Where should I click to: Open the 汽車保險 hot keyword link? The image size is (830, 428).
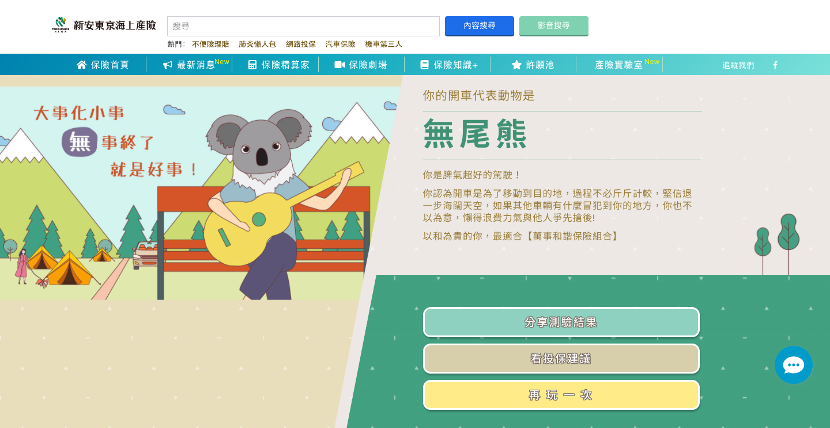pos(340,44)
